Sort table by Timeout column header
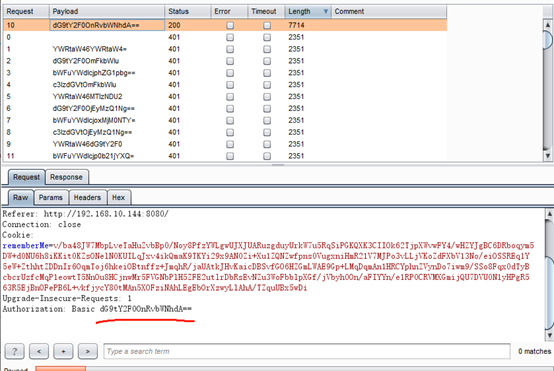This screenshot has height=371, width=554. [x=266, y=11]
